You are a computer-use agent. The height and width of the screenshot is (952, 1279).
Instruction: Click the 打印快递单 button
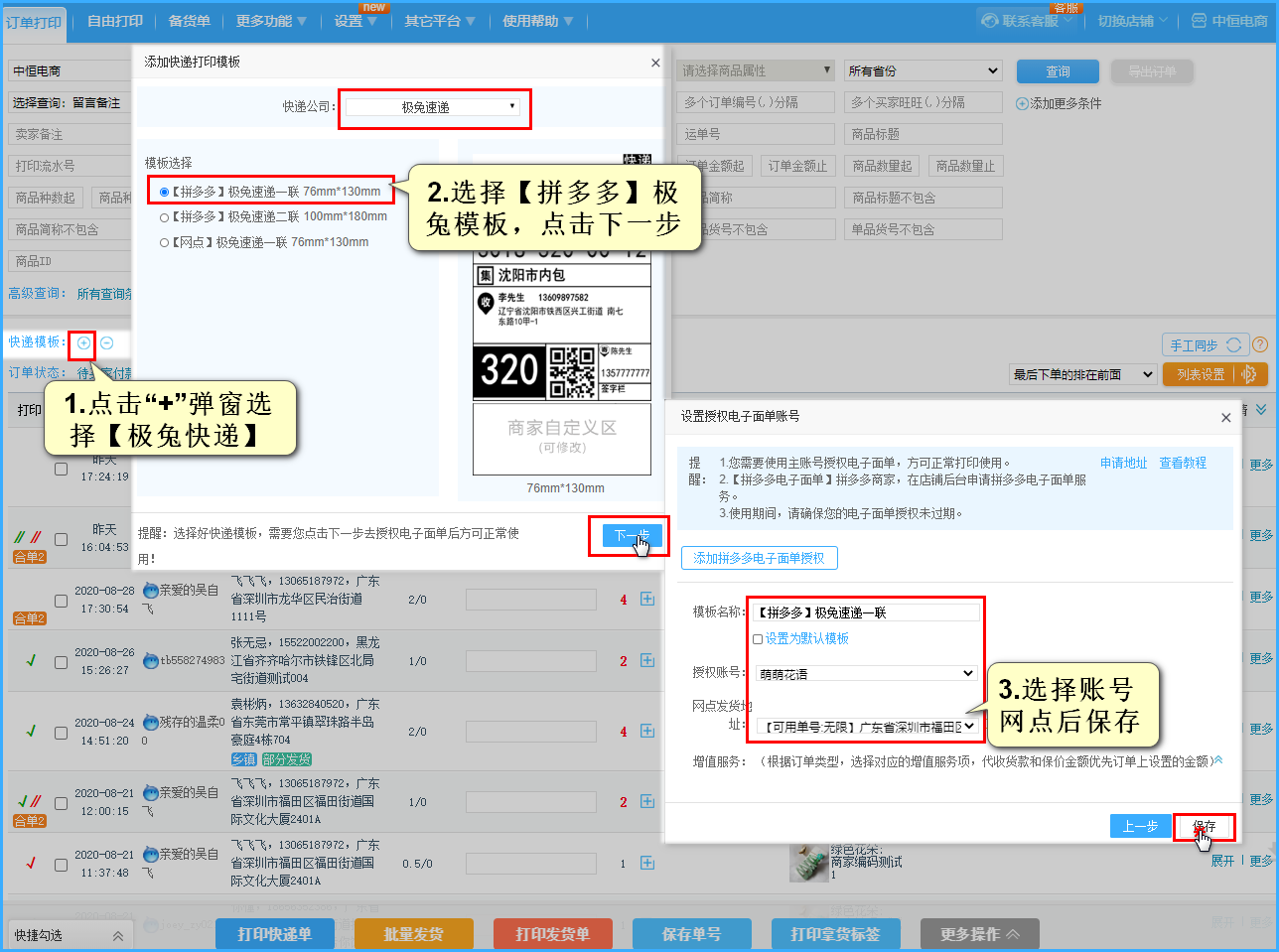[275, 934]
